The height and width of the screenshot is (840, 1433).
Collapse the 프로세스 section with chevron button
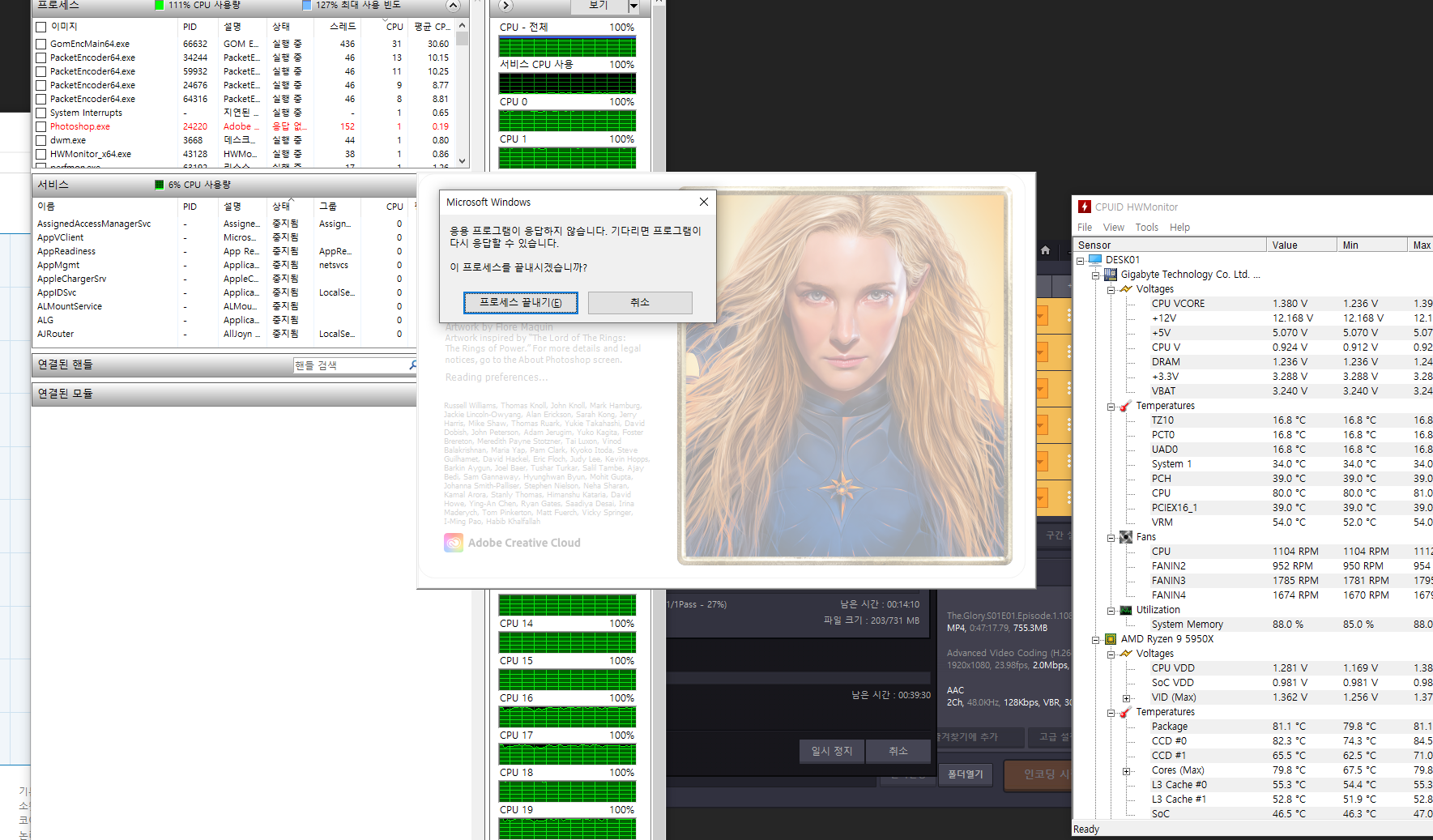[453, 6]
